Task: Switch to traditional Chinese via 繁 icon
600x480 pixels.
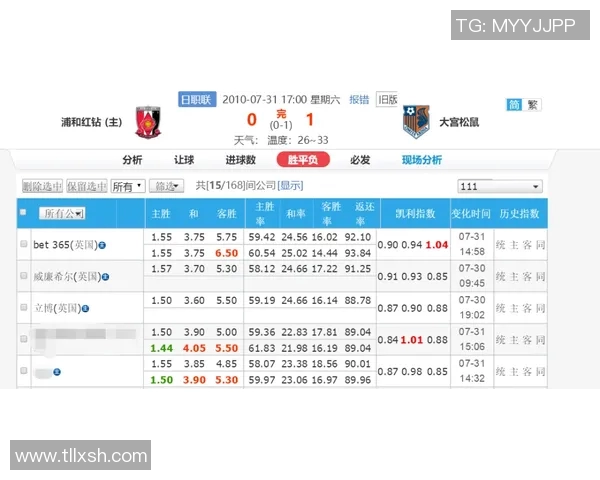Action: tap(532, 104)
